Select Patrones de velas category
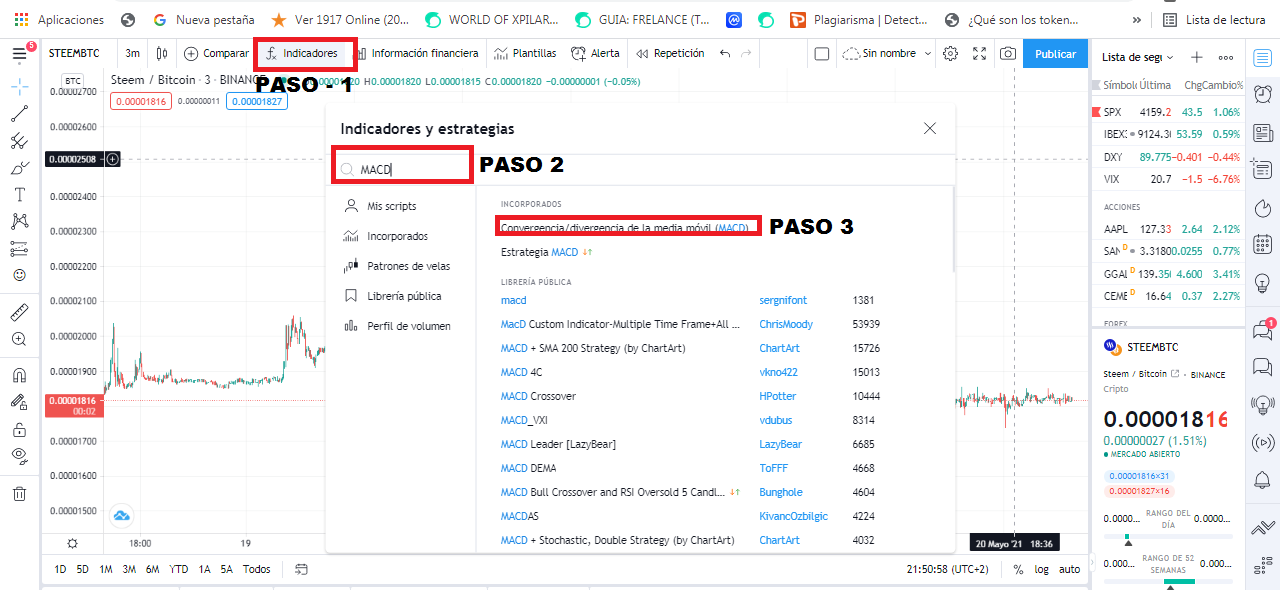This screenshot has height=590, width=1280. (x=408, y=266)
